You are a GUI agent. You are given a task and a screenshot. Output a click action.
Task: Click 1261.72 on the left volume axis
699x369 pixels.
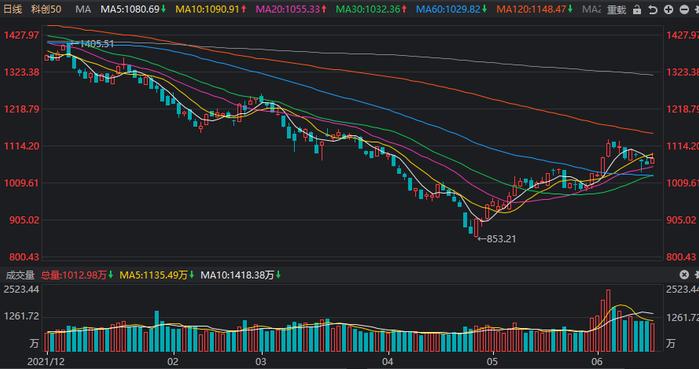[x=21, y=317]
